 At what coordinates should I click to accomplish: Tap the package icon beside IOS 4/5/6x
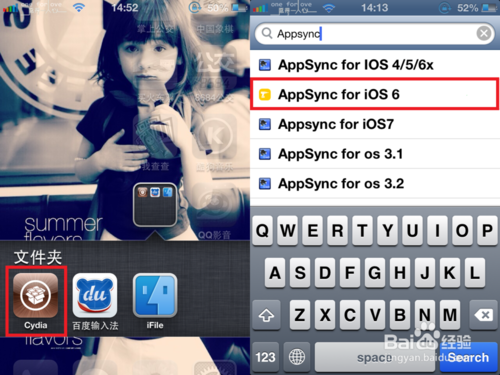click(x=265, y=65)
